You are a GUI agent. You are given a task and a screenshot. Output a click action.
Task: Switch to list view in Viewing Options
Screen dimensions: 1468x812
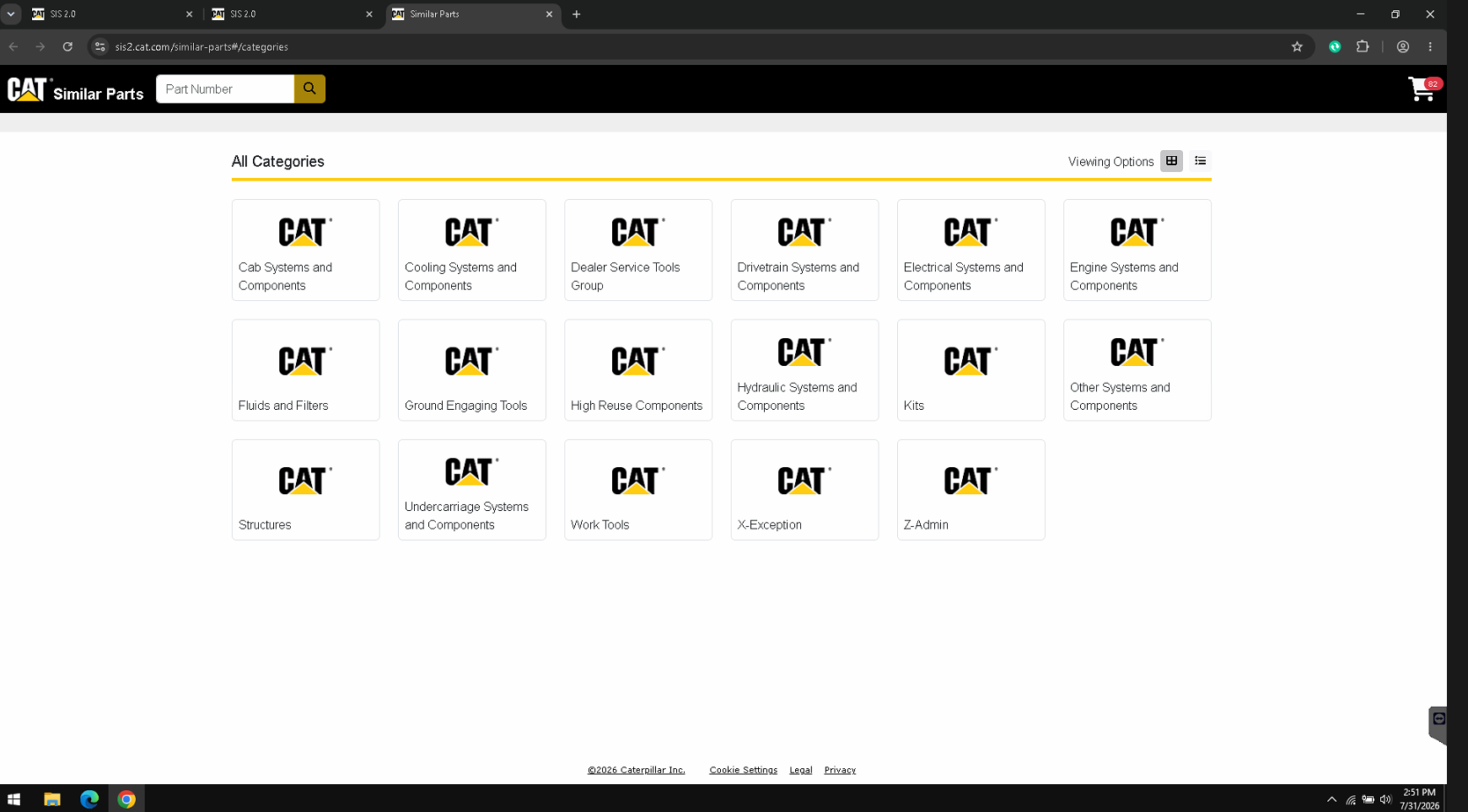pos(1200,161)
